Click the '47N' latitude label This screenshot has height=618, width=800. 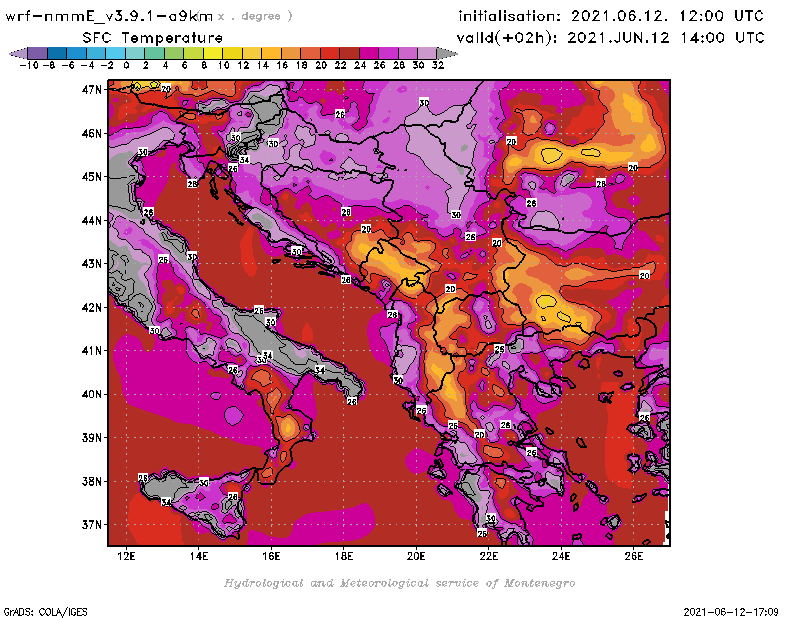(92, 90)
